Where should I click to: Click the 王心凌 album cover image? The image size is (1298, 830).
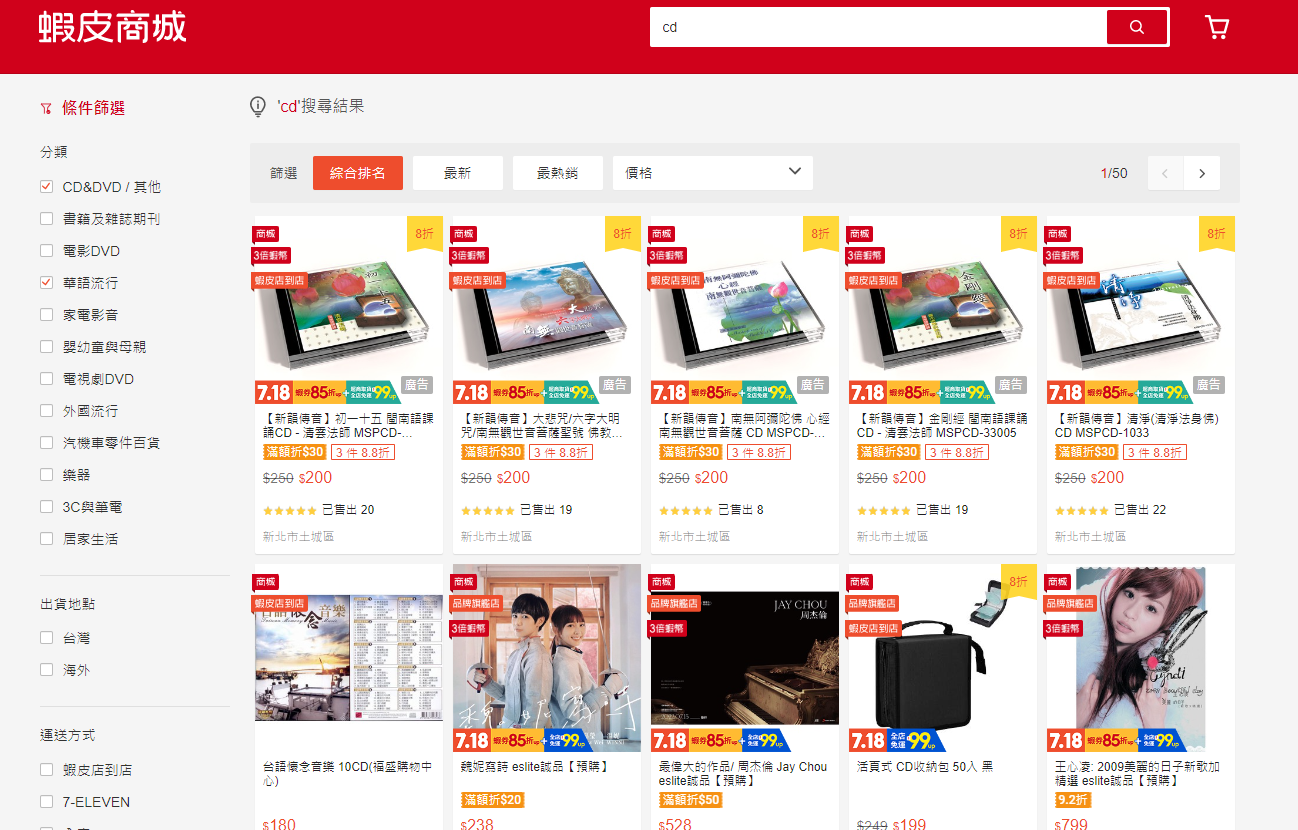pos(1141,658)
